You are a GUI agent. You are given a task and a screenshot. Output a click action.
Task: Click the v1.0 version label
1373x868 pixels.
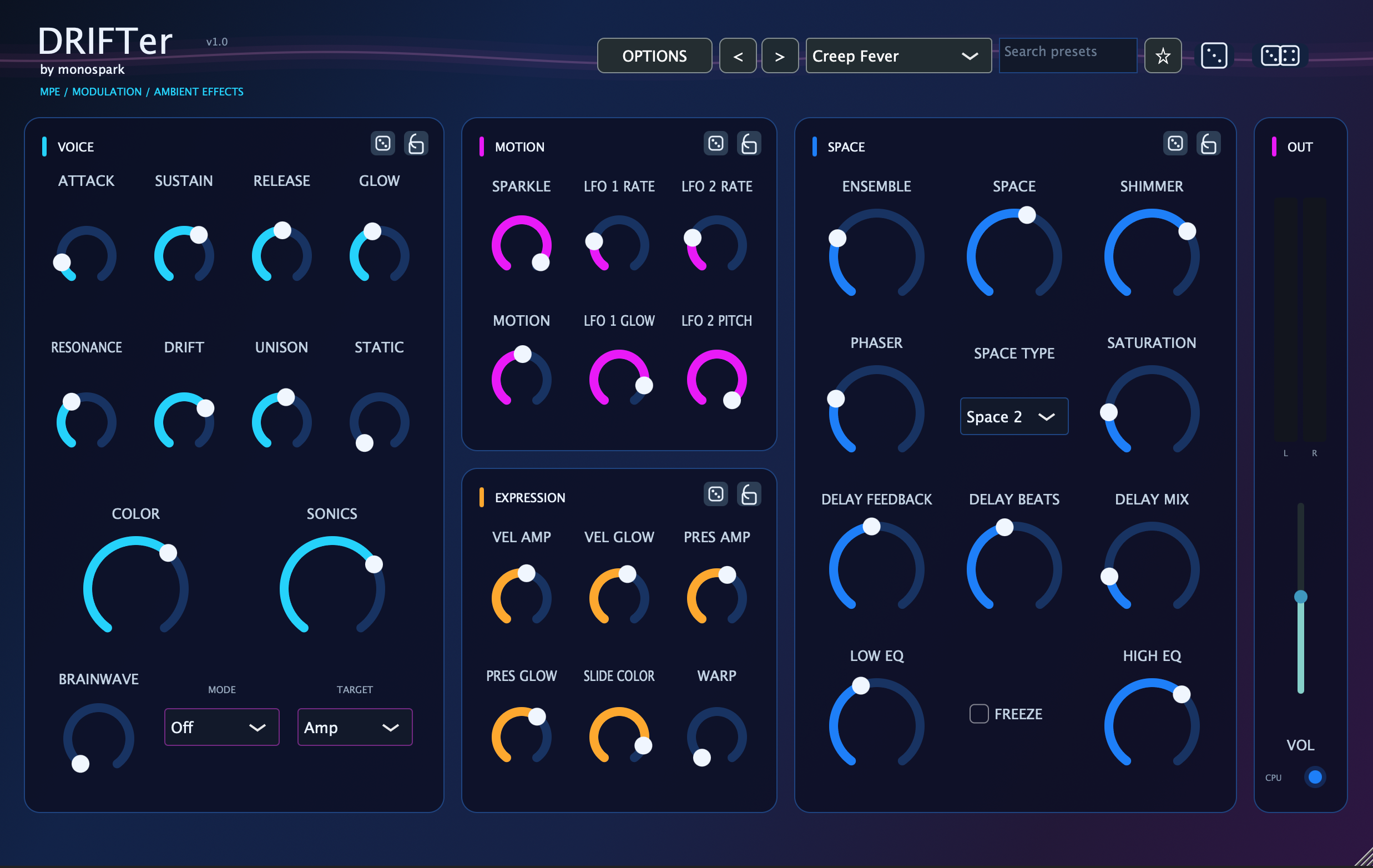(216, 42)
